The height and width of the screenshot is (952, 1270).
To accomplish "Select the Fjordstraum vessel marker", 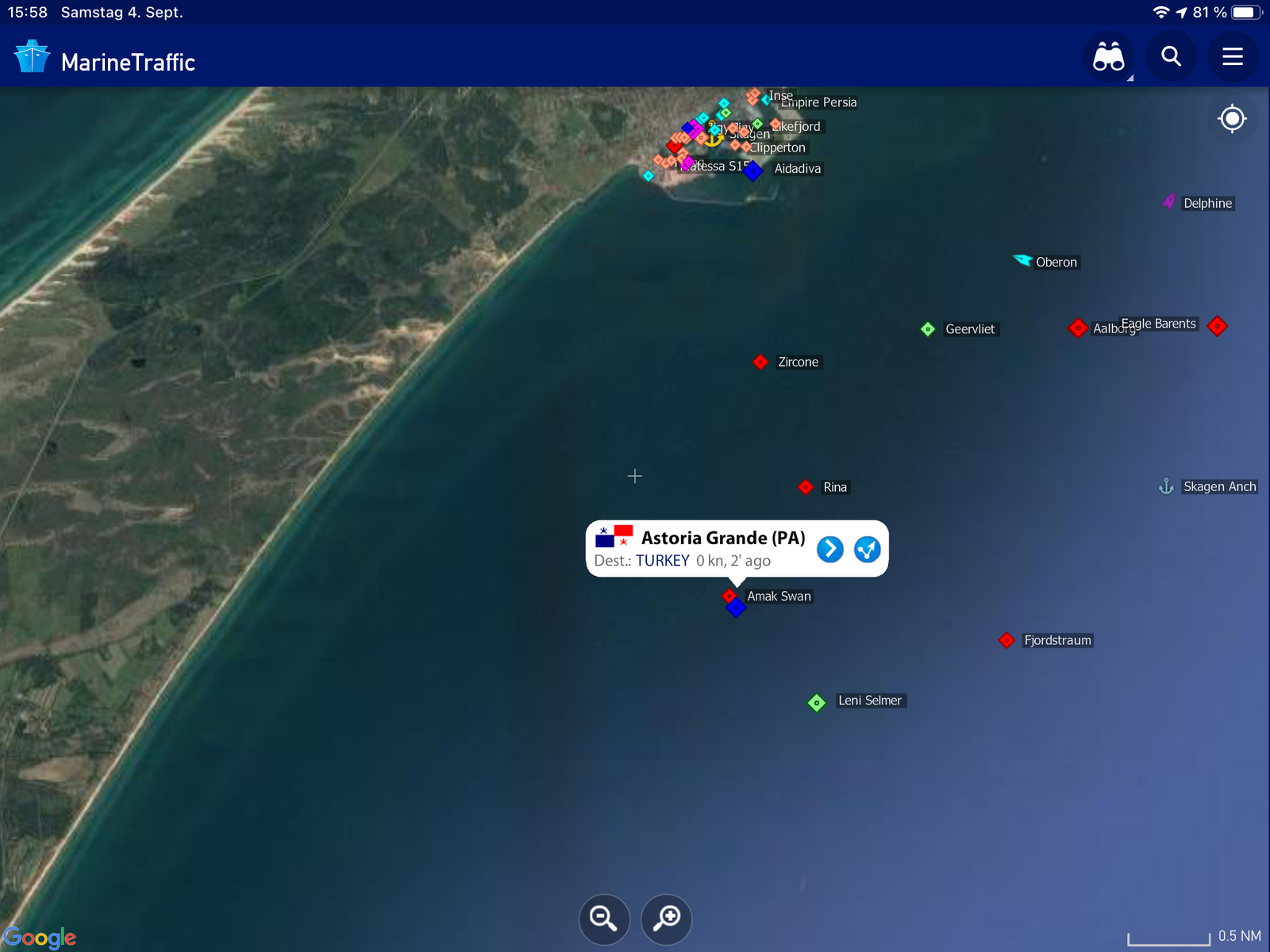I will [x=1006, y=640].
